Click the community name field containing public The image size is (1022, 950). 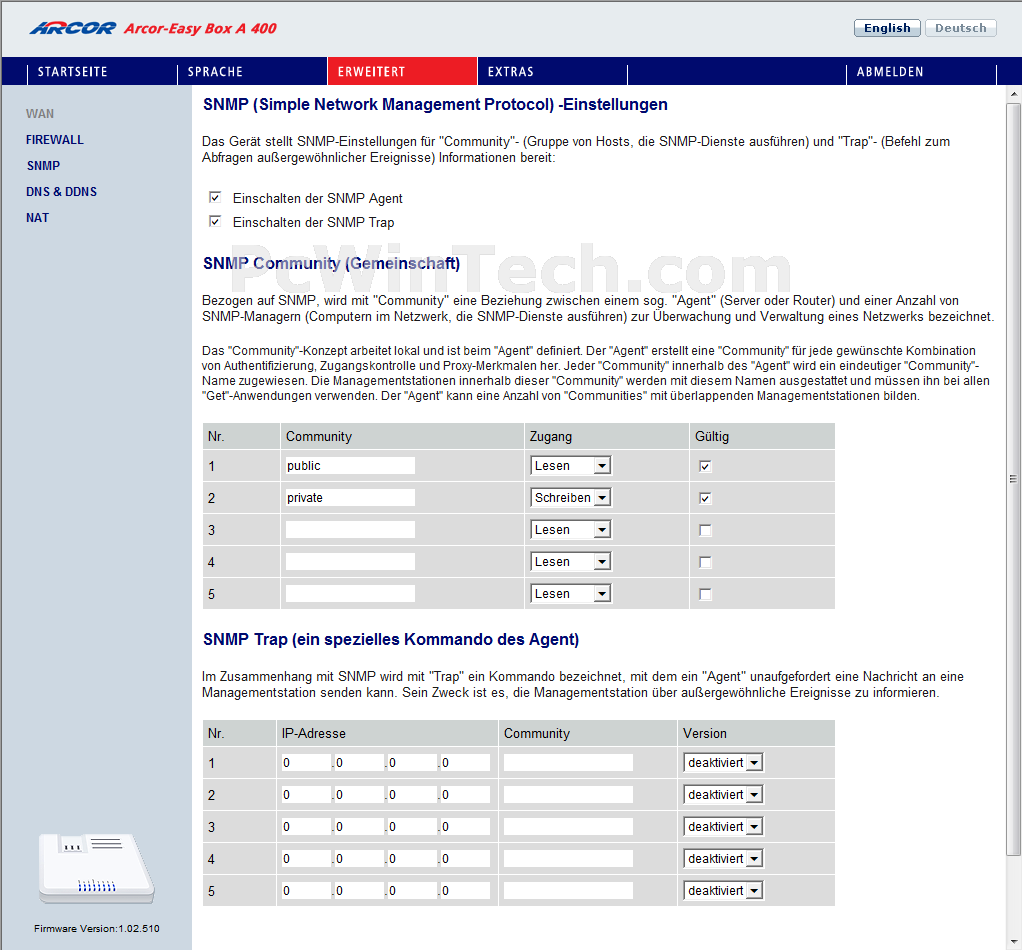[x=350, y=465]
